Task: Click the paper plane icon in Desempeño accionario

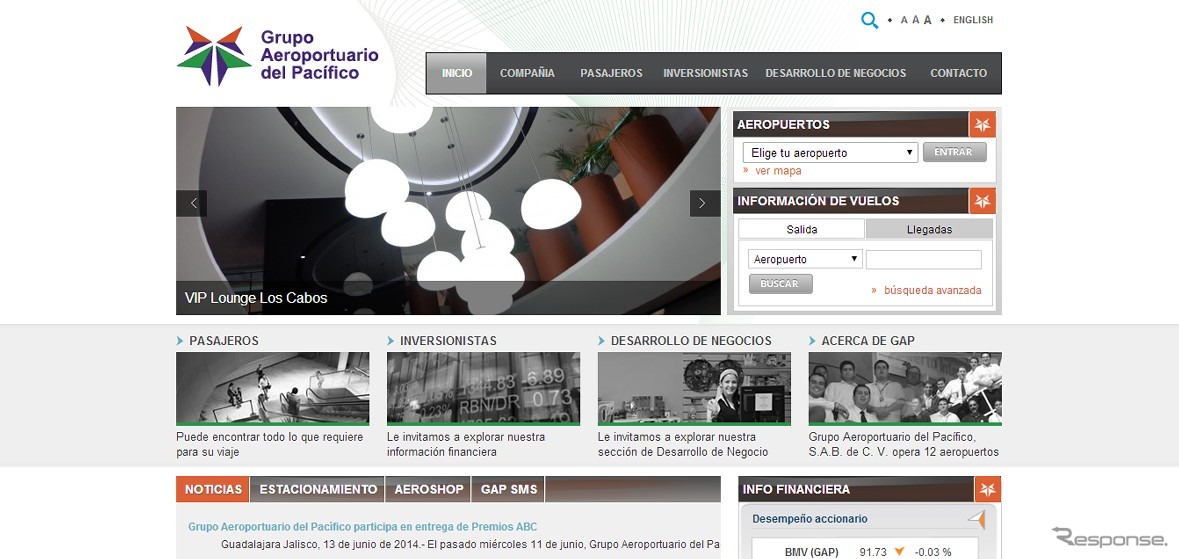Action: (x=976, y=519)
